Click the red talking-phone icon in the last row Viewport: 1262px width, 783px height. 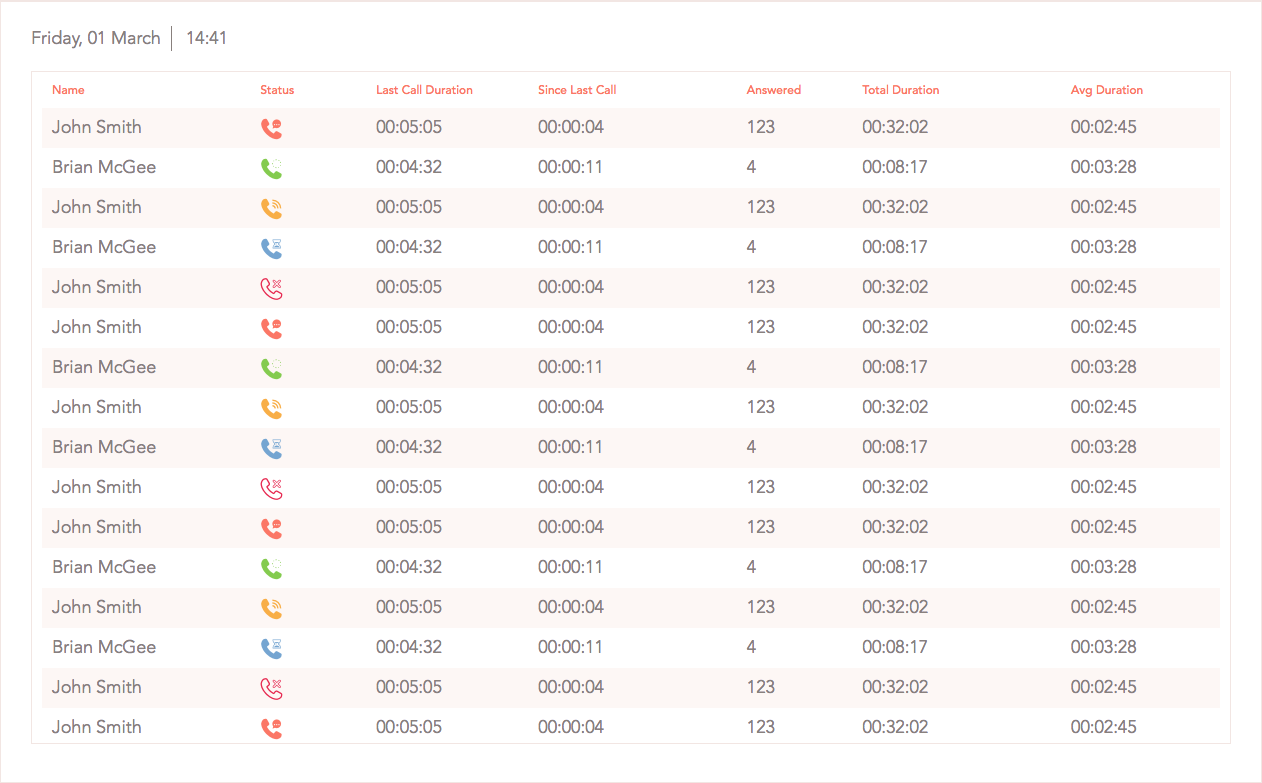coord(271,728)
